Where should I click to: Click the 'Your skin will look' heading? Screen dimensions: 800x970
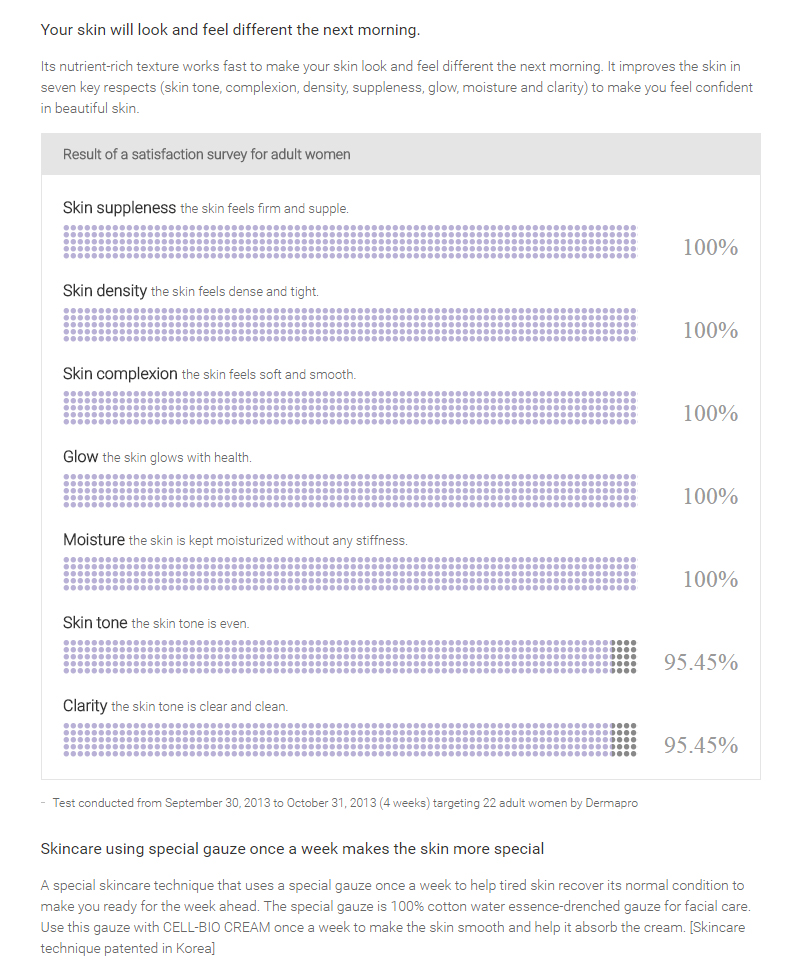pos(230,30)
